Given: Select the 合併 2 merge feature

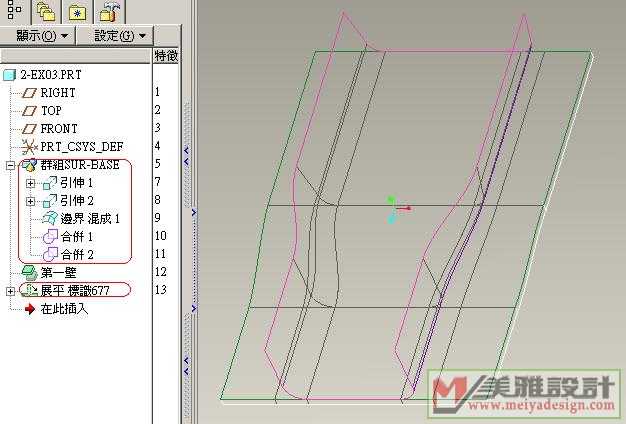Looking at the screenshot, I should point(77,254).
